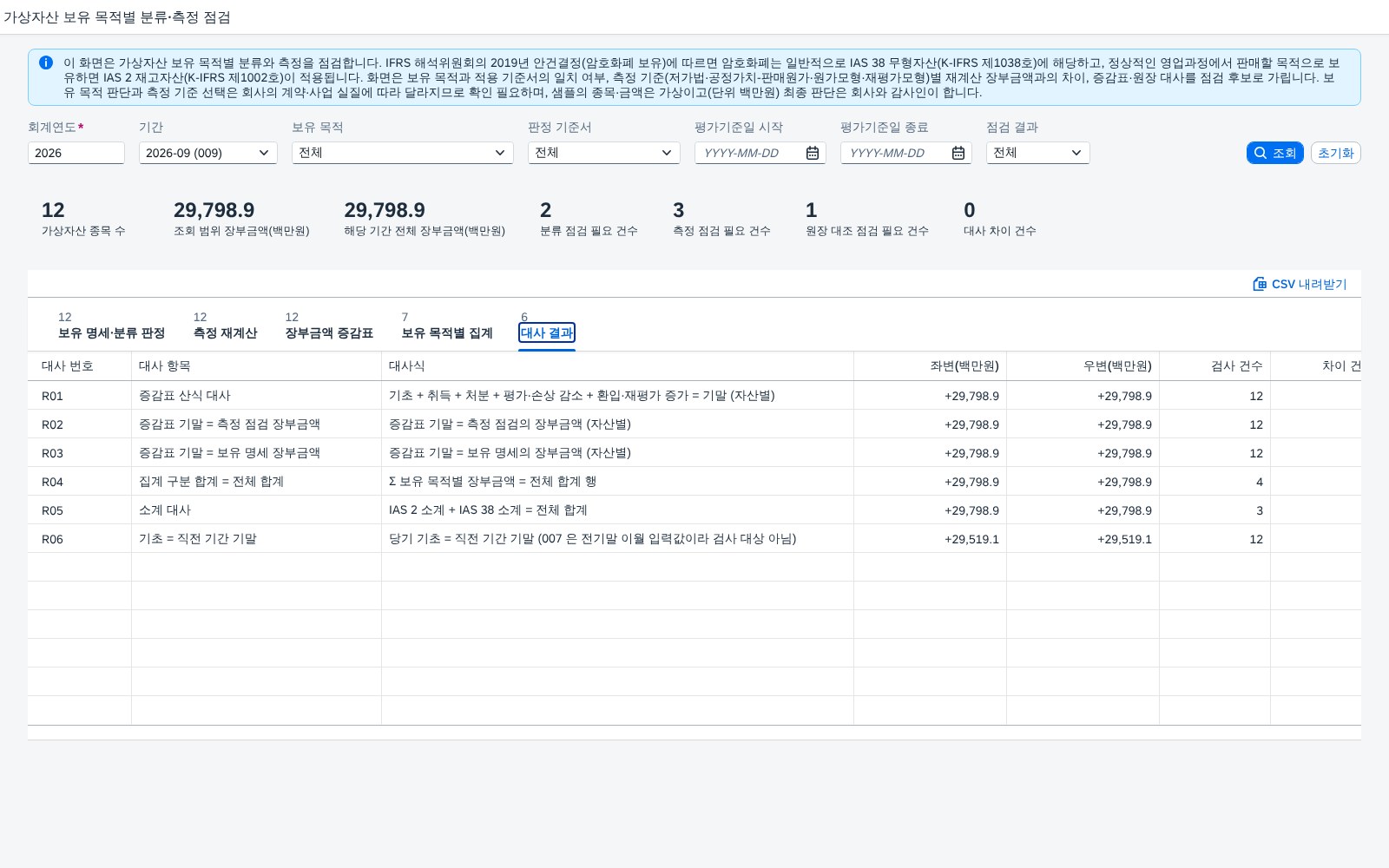Click the 가상자산 종목 수 KPI value 12

(x=53, y=210)
